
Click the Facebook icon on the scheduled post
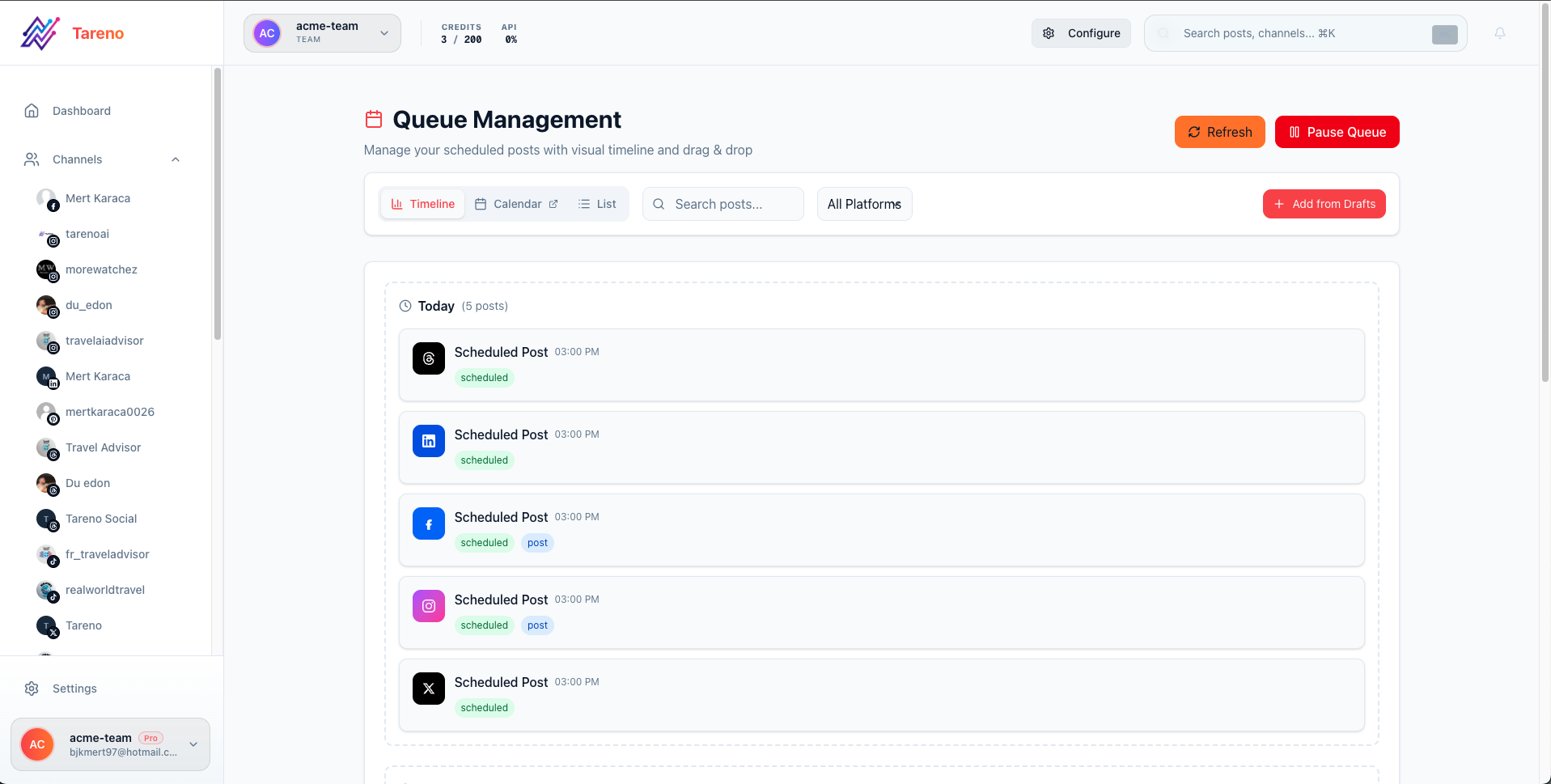428,523
